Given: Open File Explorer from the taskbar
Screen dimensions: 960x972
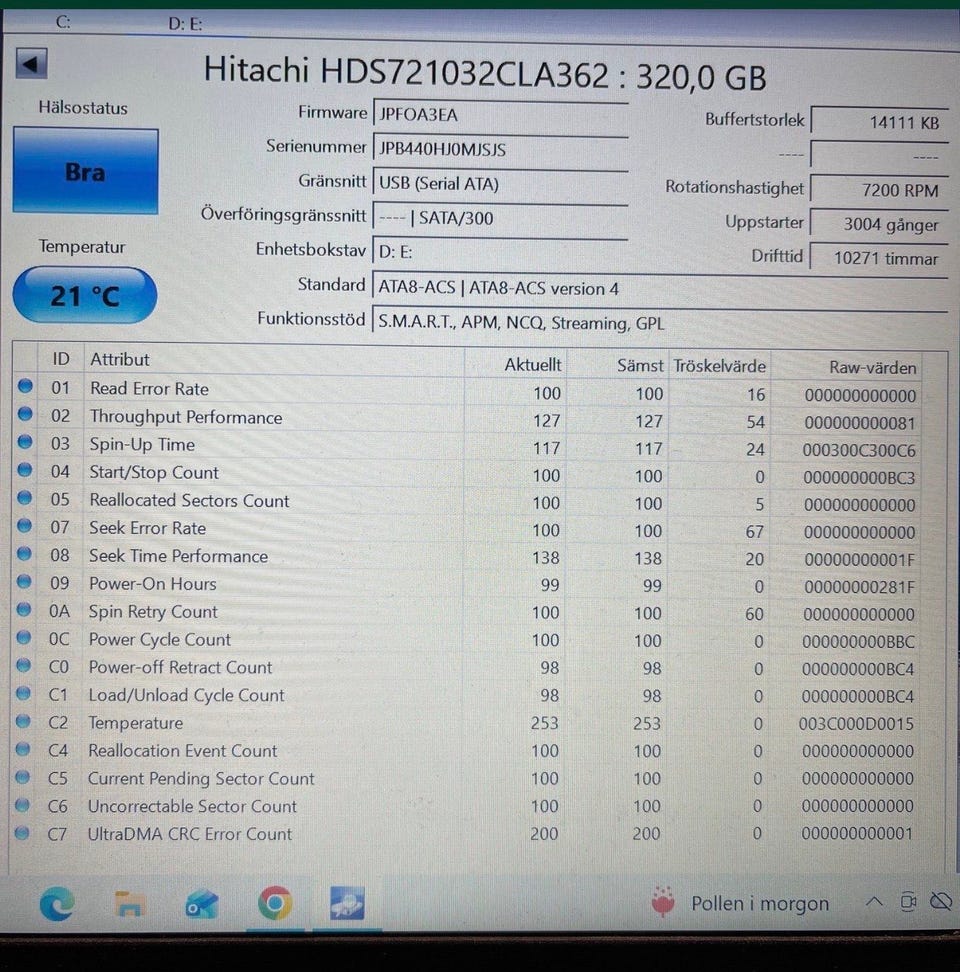Looking at the screenshot, I should [129, 904].
